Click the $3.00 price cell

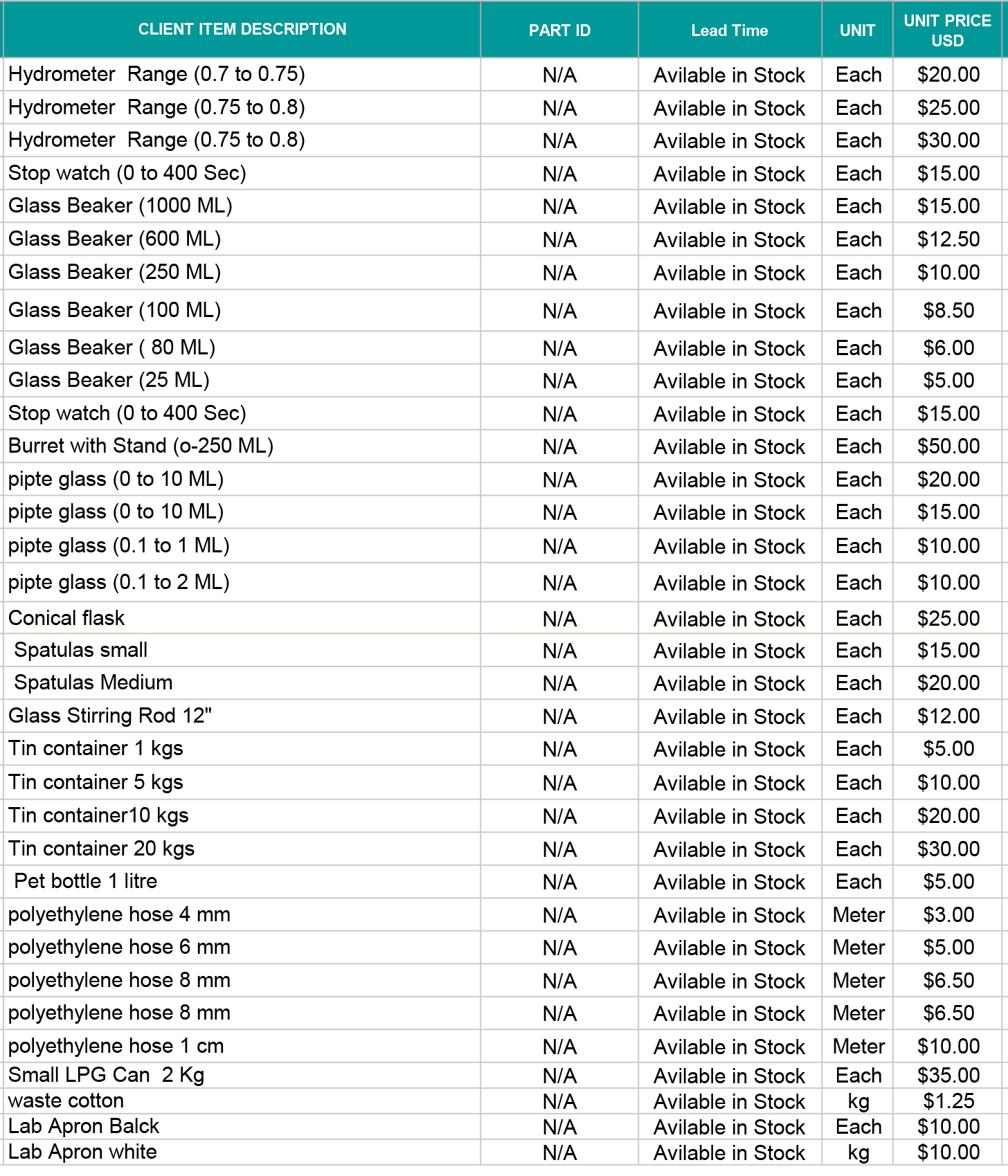(948, 915)
